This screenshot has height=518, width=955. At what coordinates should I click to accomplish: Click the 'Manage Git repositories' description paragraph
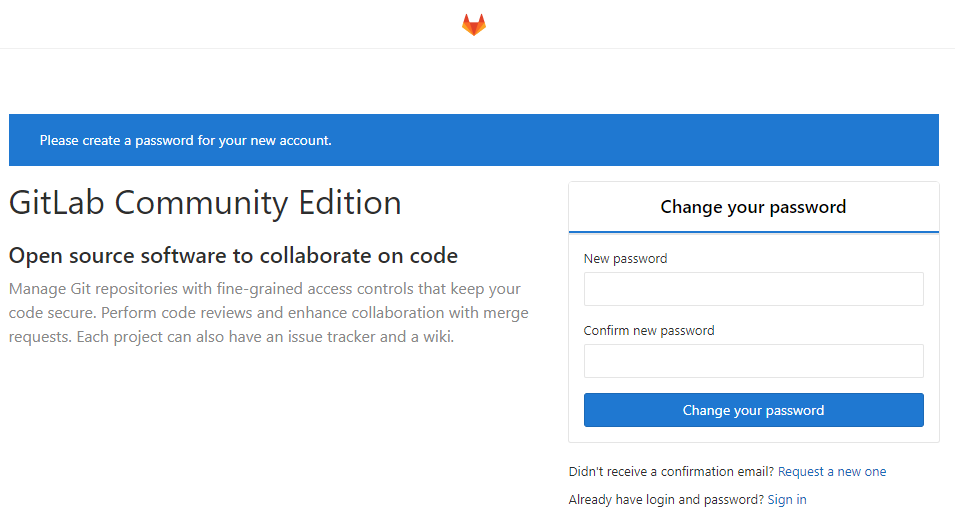pyautogui.click(x=269, y=313)
